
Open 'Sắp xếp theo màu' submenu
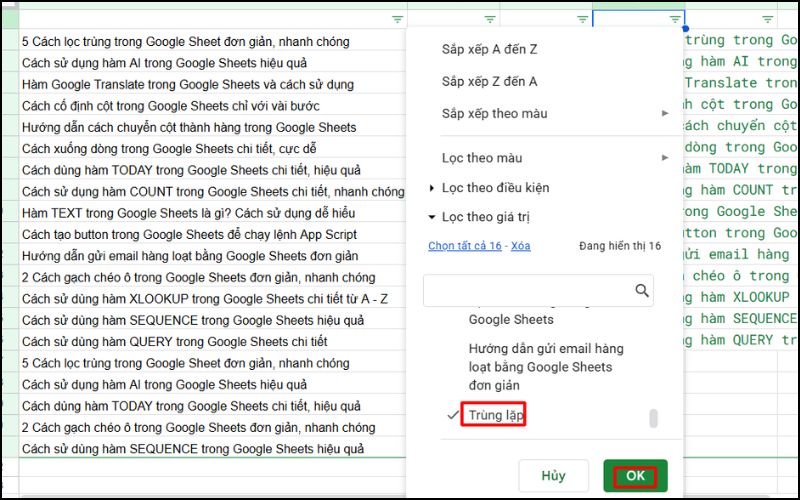point(494,113)
